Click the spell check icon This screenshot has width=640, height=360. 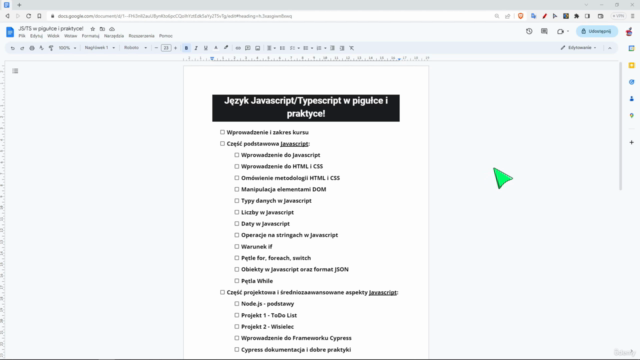pyautogui.click(x=41, y=48)
